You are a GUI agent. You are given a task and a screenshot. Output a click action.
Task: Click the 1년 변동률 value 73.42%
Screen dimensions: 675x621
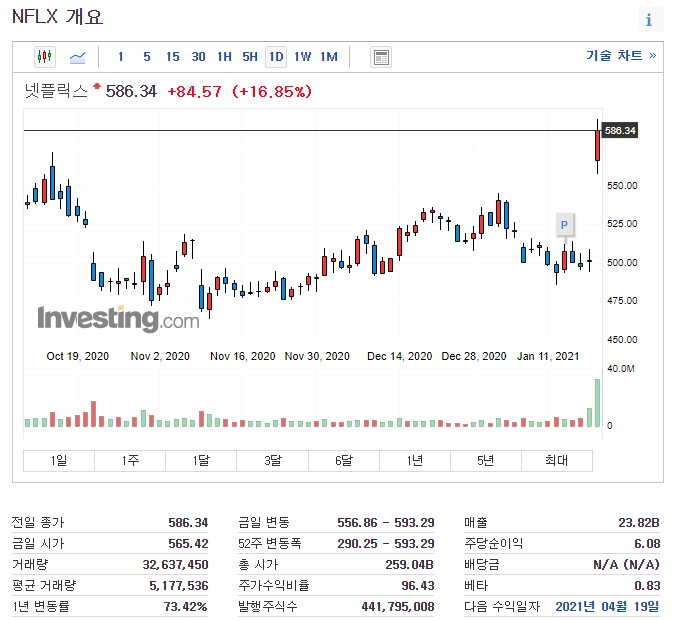pos(186,607)
